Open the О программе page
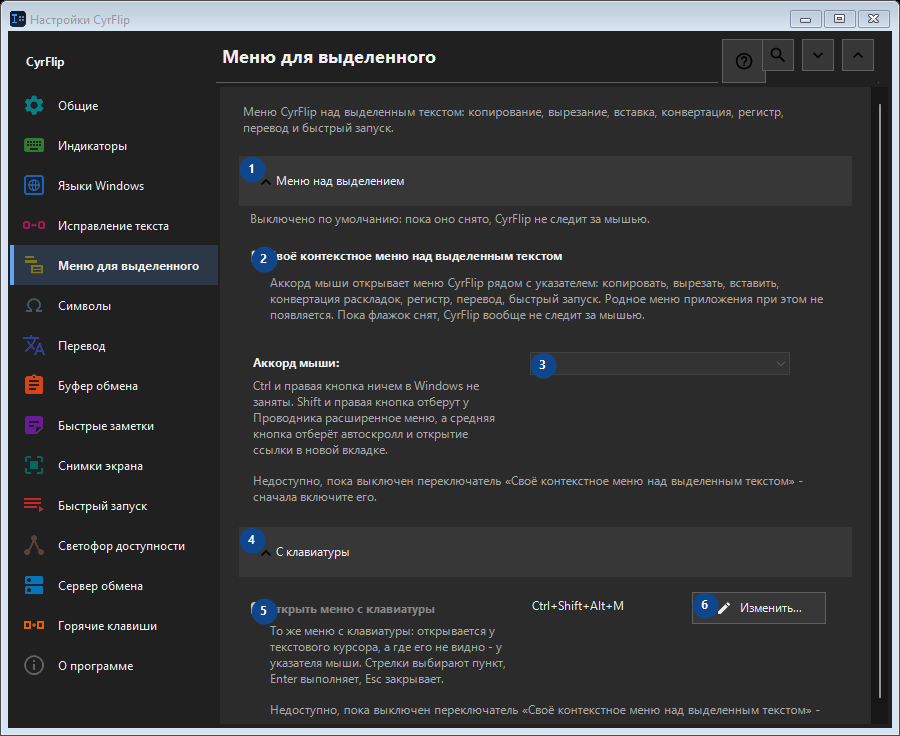 click(114, 666)
